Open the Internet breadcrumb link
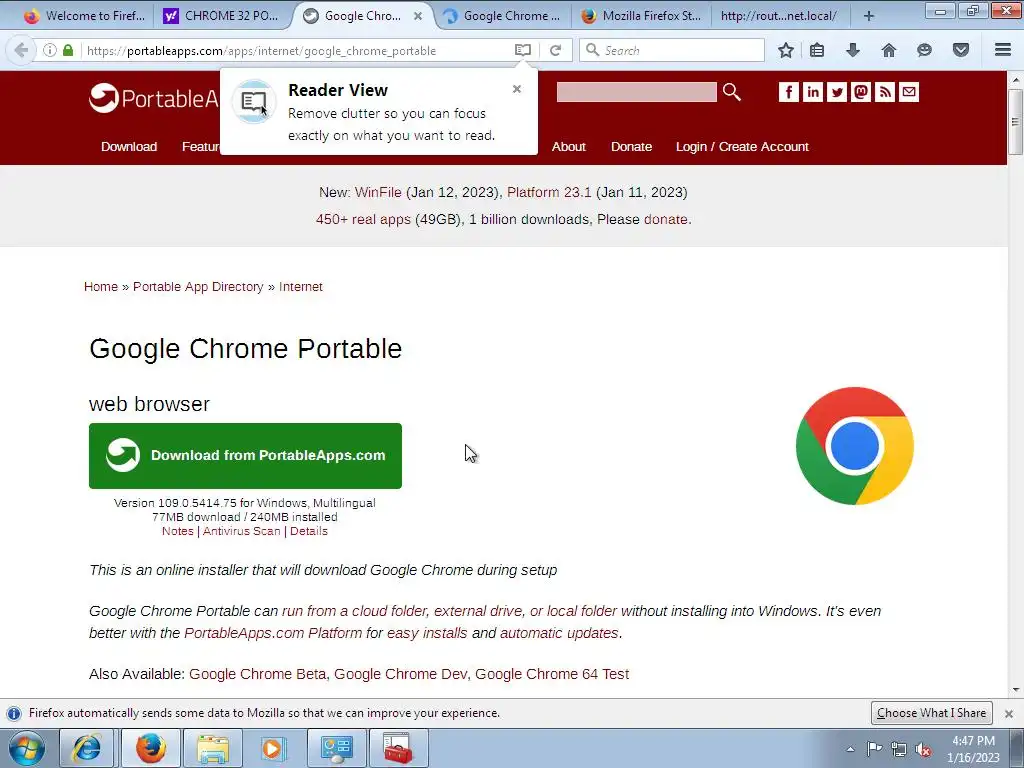The width and height of the screenshot is (1024, 768). (x=300, y=287)
